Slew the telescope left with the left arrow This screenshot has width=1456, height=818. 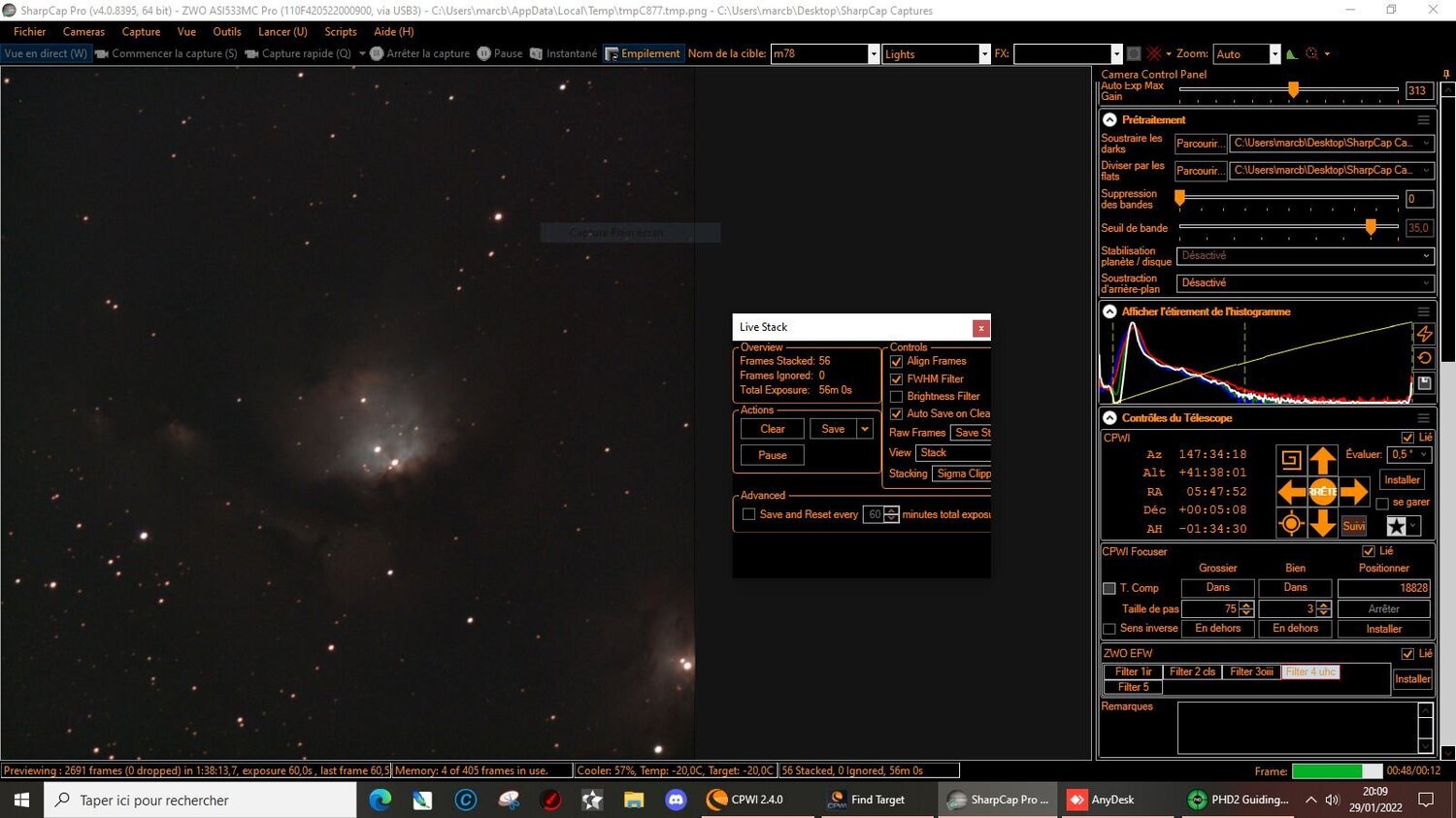1291,492
